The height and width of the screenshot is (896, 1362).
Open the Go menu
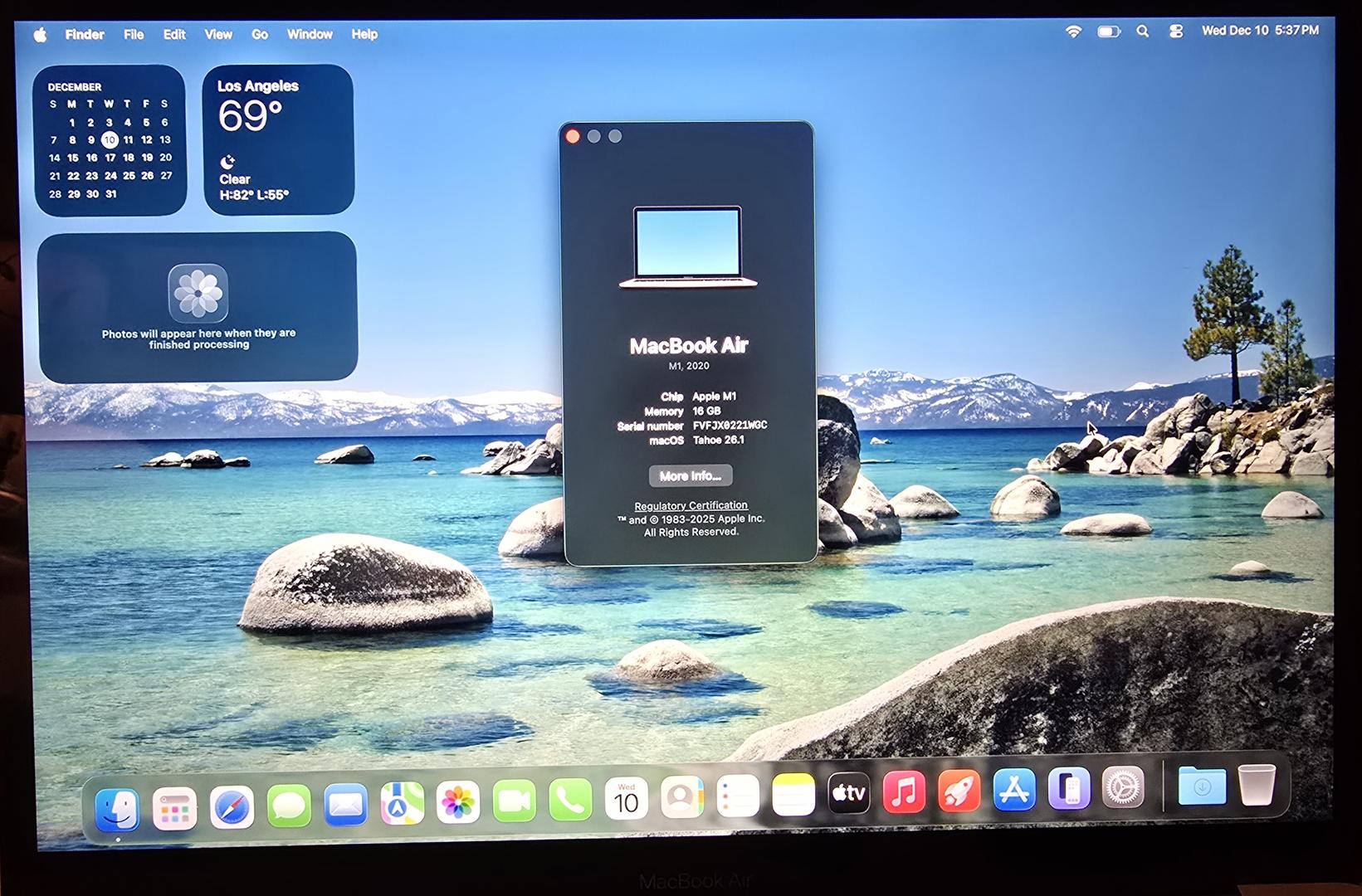[x=260, y=35]
